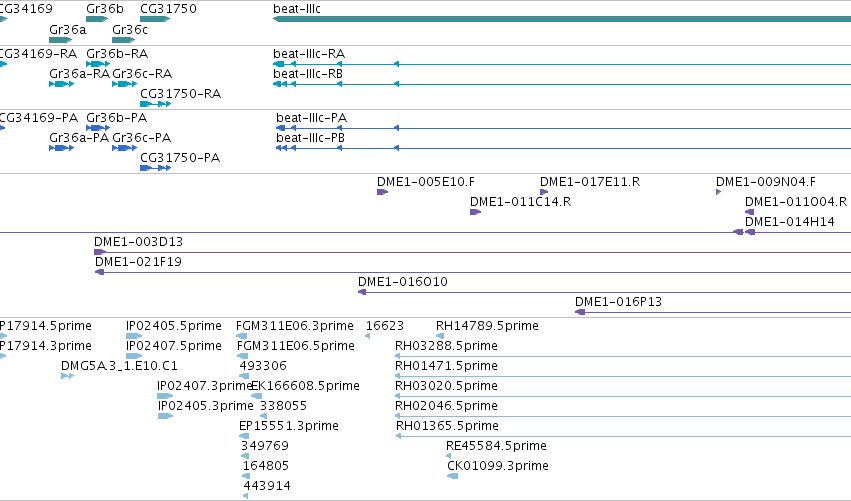Click the RH01471.5prime EST label
Screen dimensions: 851x501
coord(446,366)
